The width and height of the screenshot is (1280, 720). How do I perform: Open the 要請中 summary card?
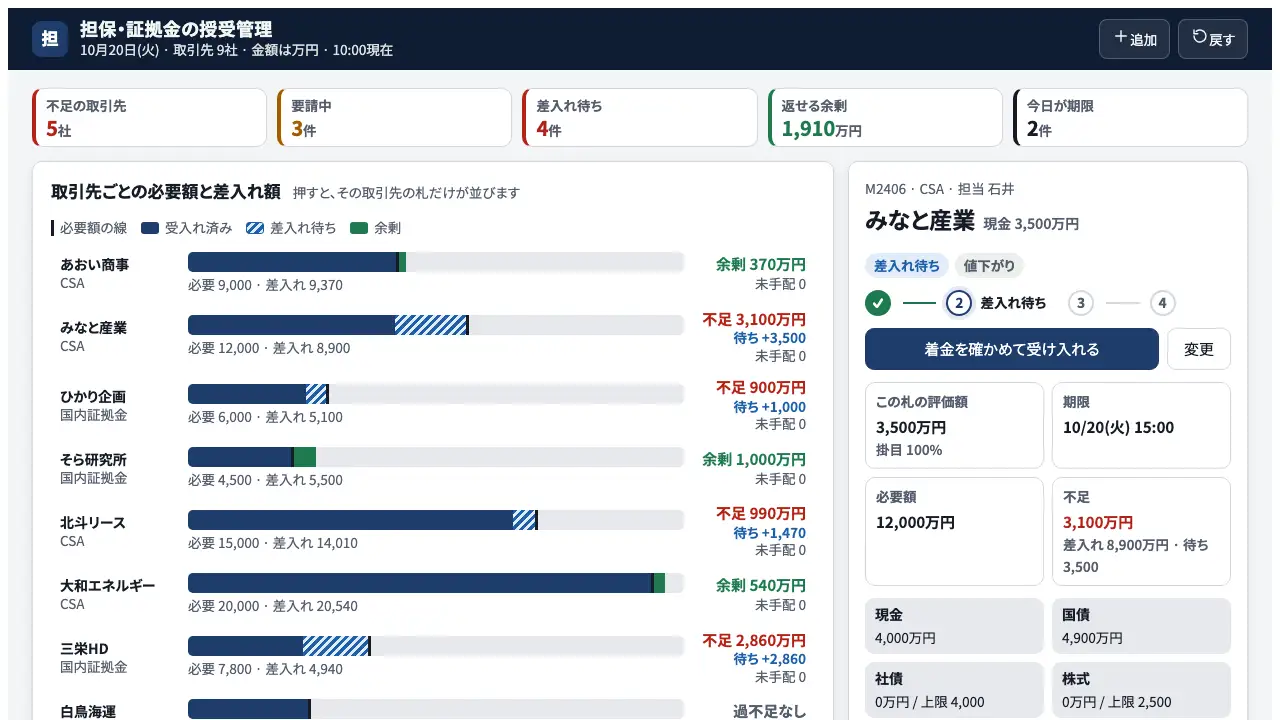click(395, 118)
